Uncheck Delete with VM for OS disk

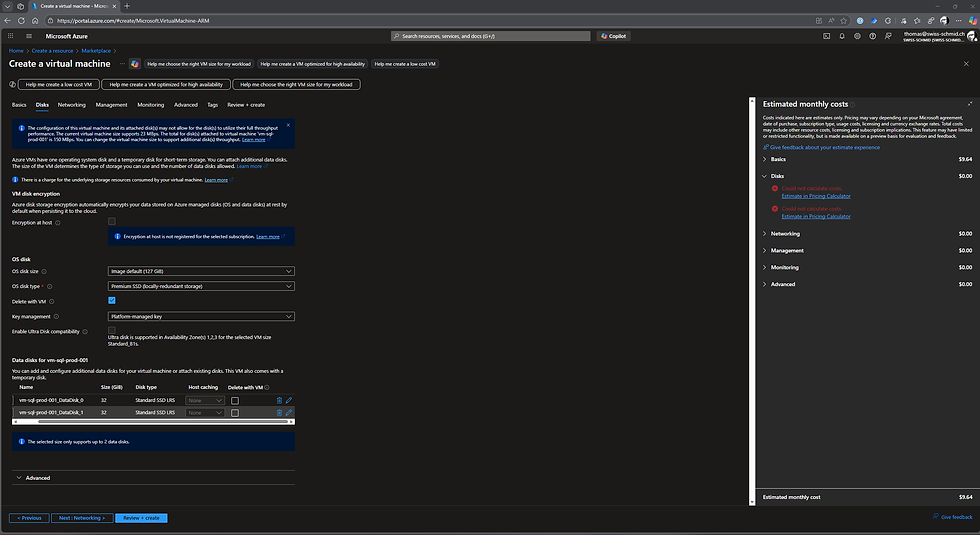coord(112,301)
